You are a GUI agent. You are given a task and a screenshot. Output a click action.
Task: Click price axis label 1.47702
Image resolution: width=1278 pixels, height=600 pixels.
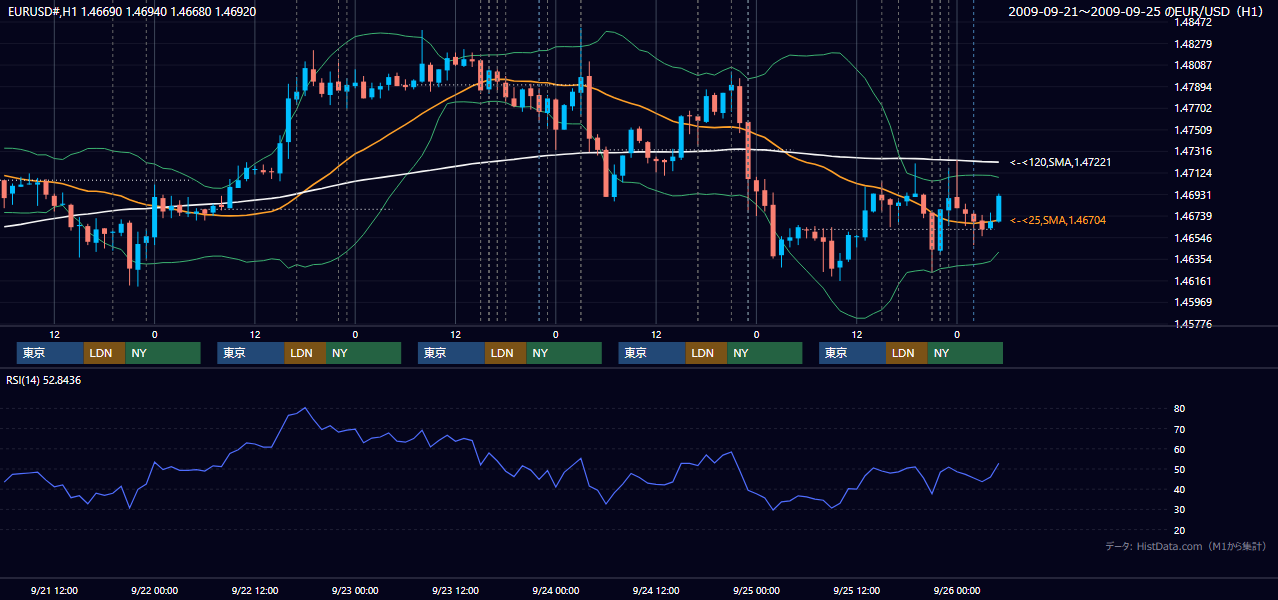pyautogui.click(x=1193, y=108)
